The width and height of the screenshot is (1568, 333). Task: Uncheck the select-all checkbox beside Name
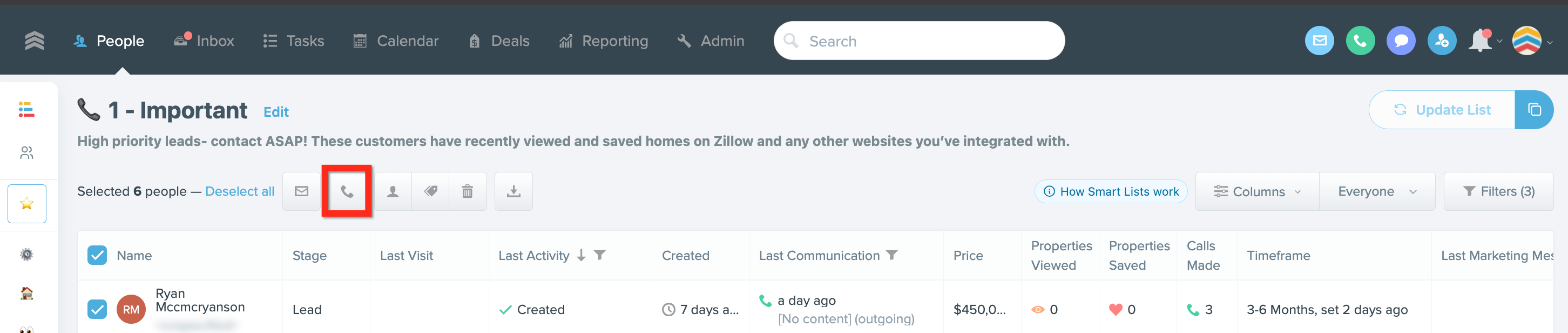[x=97, y=255]
